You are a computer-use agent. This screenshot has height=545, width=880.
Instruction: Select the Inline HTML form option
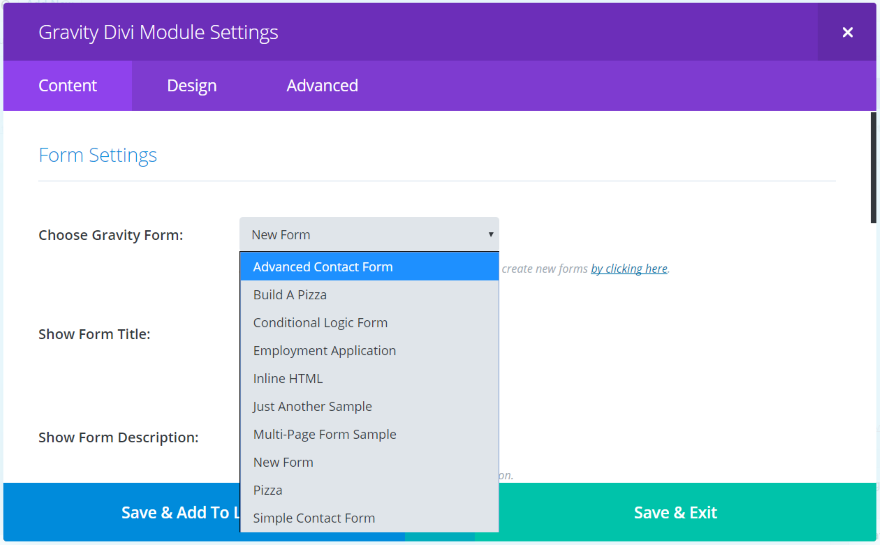tap(288, 379)
